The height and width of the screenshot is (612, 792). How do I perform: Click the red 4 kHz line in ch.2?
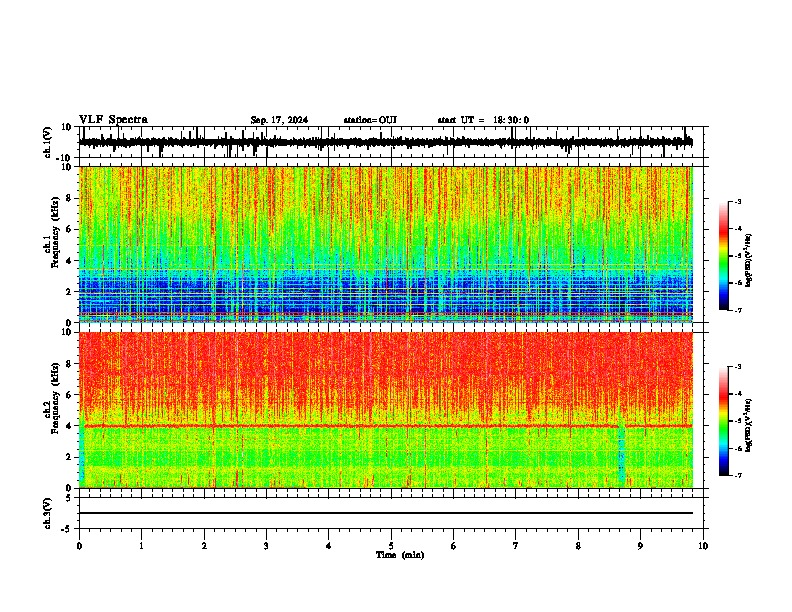click(x=388, y=426)
